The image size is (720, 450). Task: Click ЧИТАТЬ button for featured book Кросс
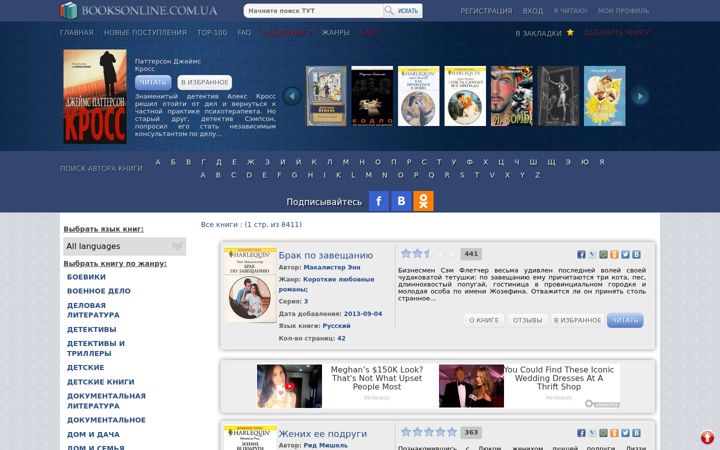click(153, 82)
